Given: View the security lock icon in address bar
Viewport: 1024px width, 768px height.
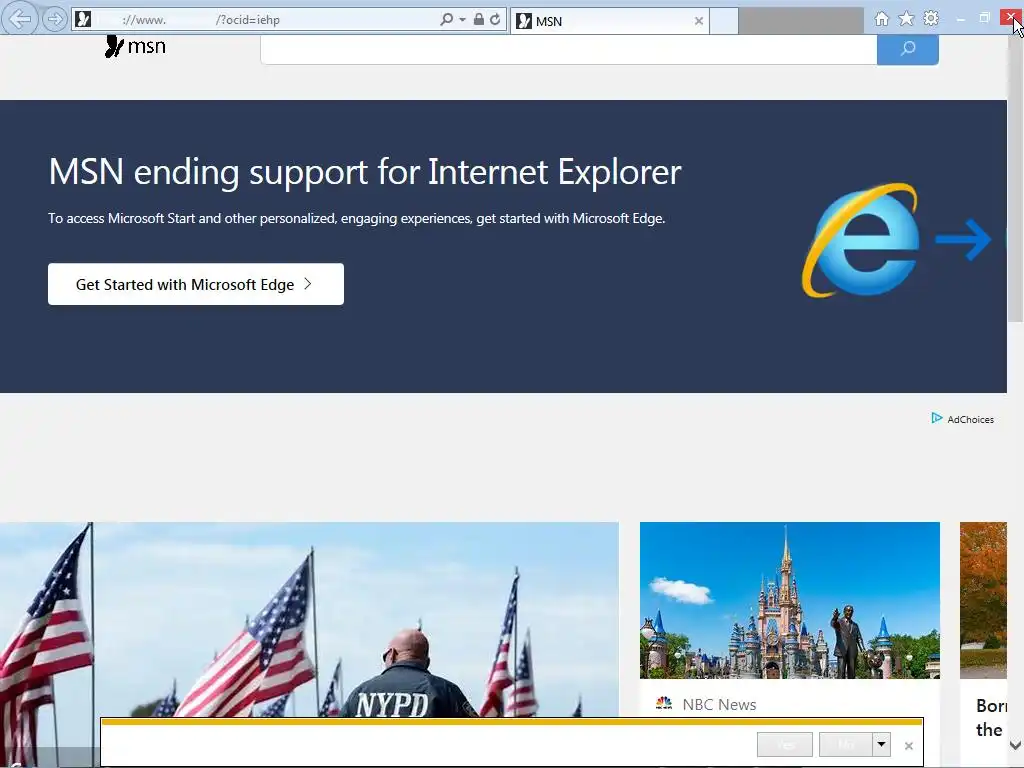Looking at the screenshot, I should pyautogui.click(x=479, y=19).
